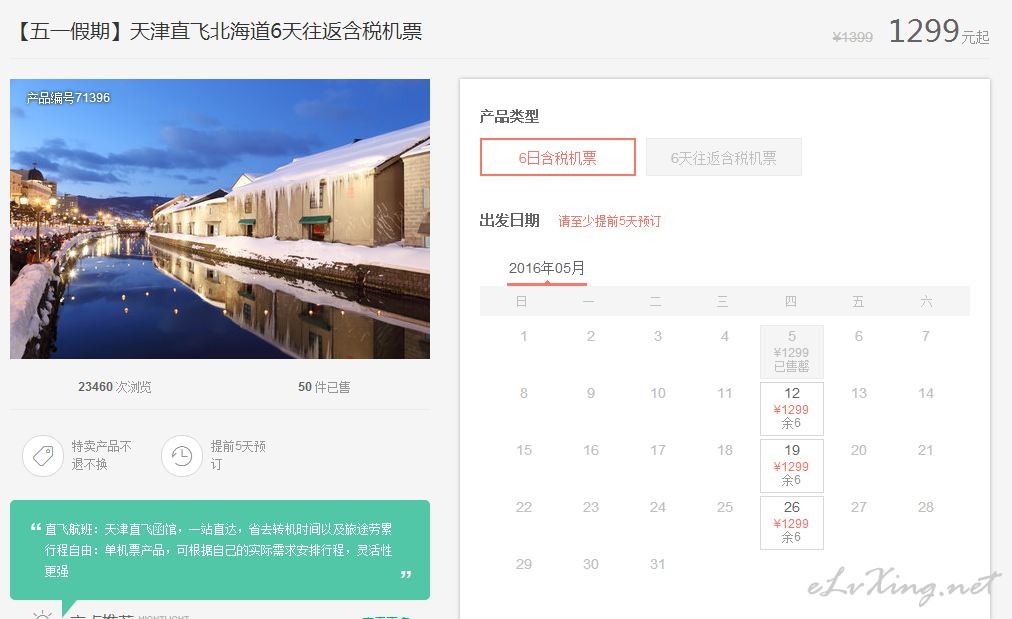This screenshot has height=619, width=1012.
Task: Click the 产品类型 section heading
Action: pos(509,116)
